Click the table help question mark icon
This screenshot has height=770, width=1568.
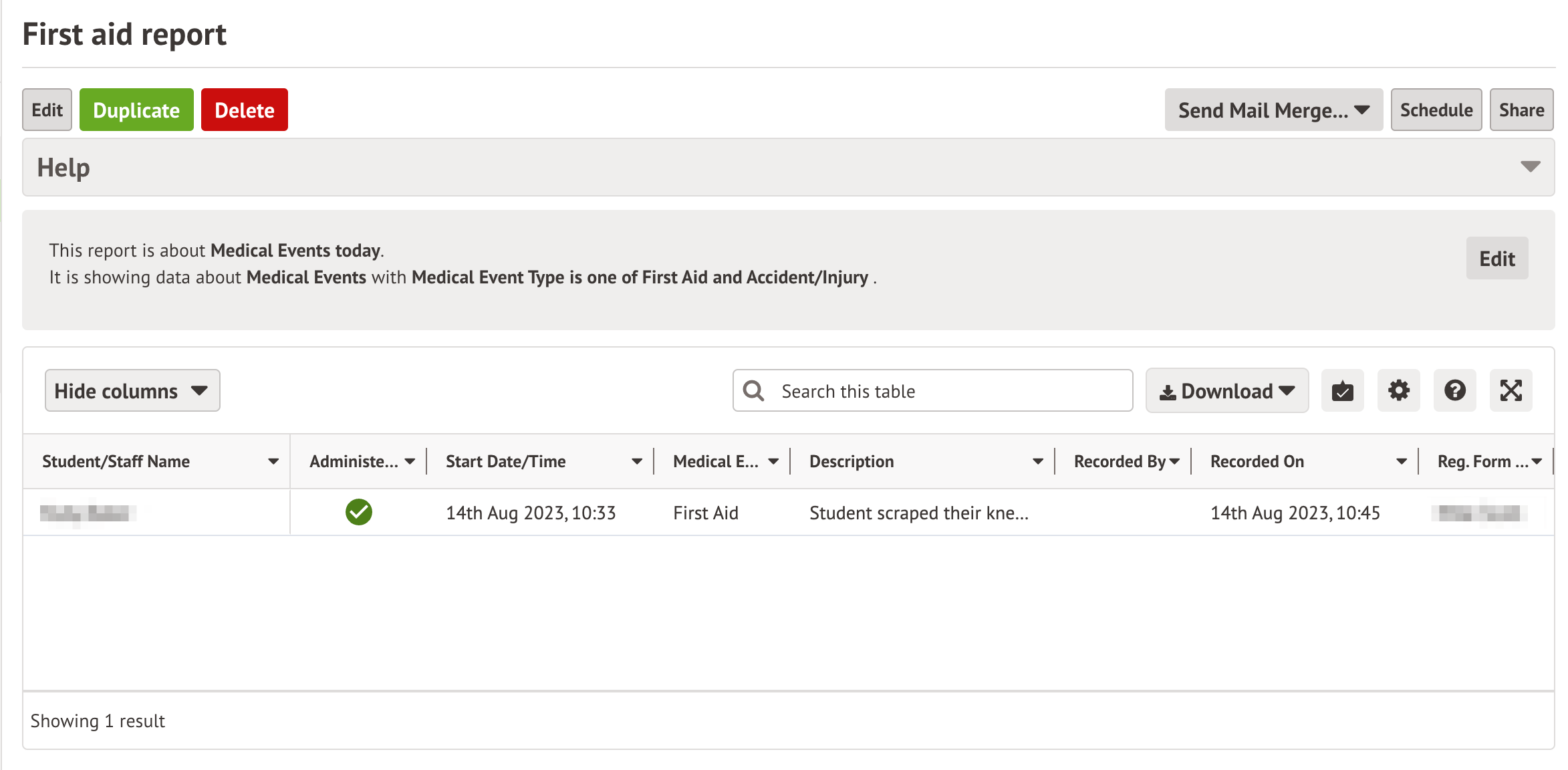click(1454, 390)
